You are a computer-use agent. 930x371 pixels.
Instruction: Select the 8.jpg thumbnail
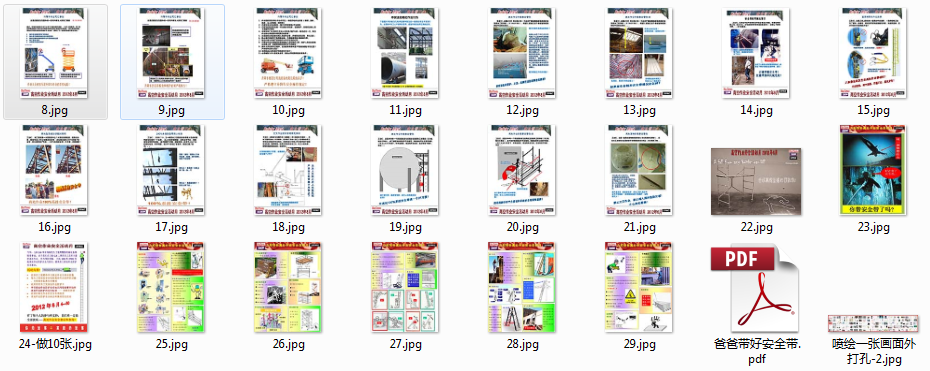pos(55,53)
